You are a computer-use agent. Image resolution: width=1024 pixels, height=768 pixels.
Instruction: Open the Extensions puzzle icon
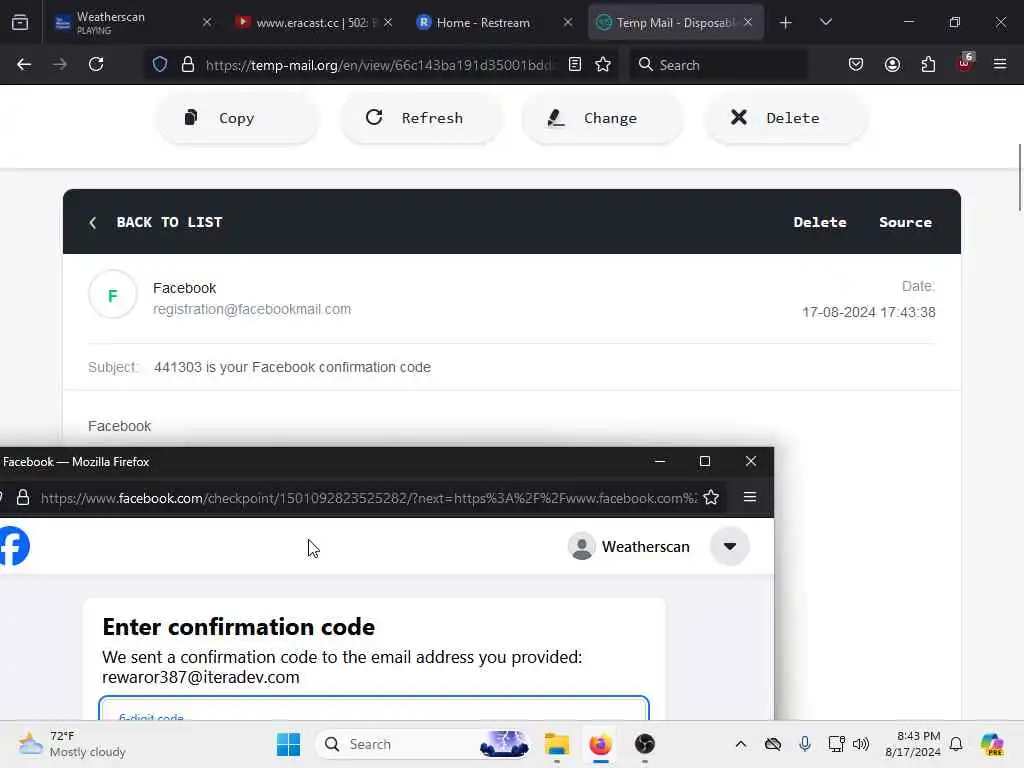[x=928, y=65]
